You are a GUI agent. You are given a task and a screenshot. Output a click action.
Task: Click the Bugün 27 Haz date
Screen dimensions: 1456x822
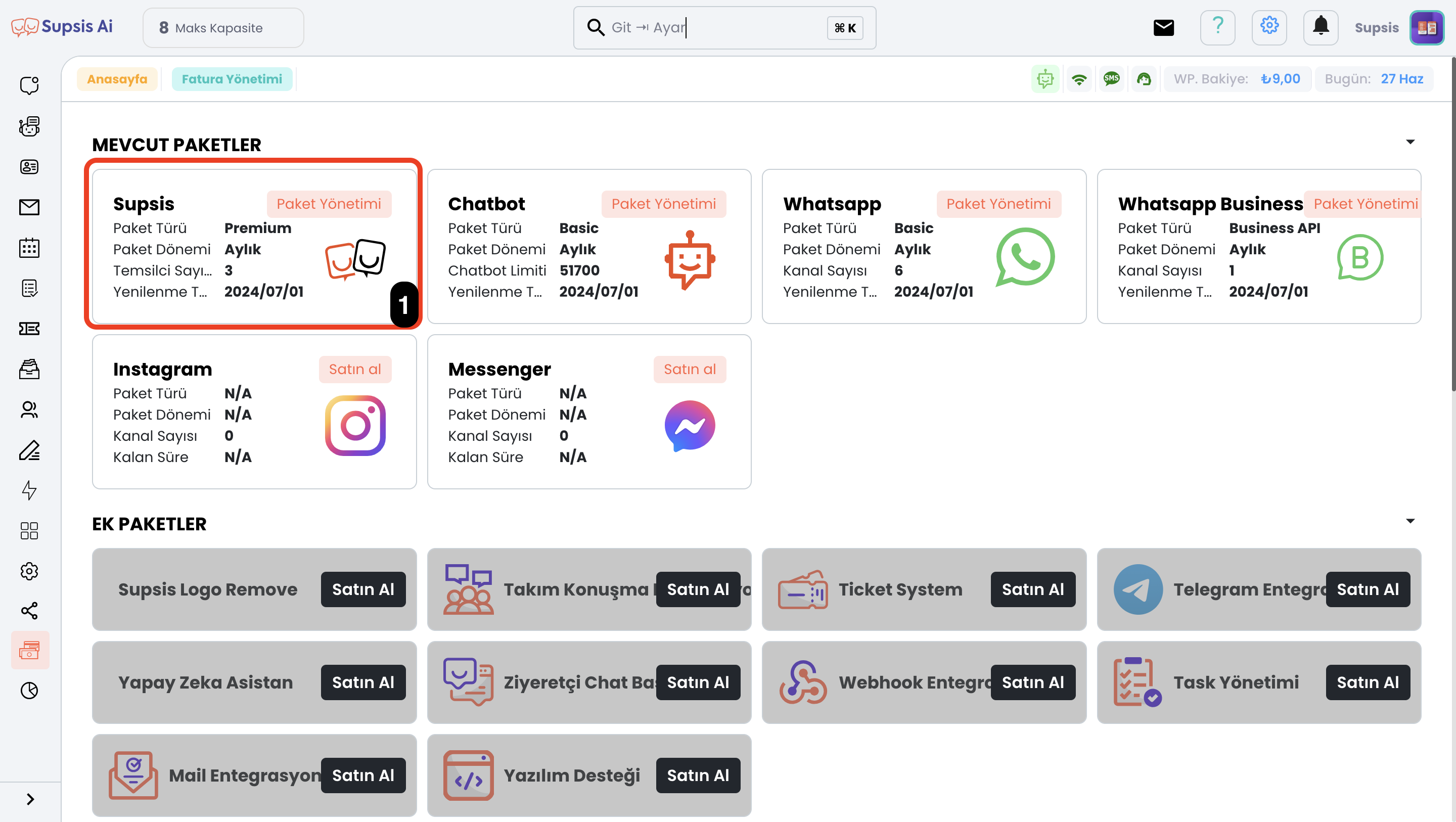click(1374, 78)
